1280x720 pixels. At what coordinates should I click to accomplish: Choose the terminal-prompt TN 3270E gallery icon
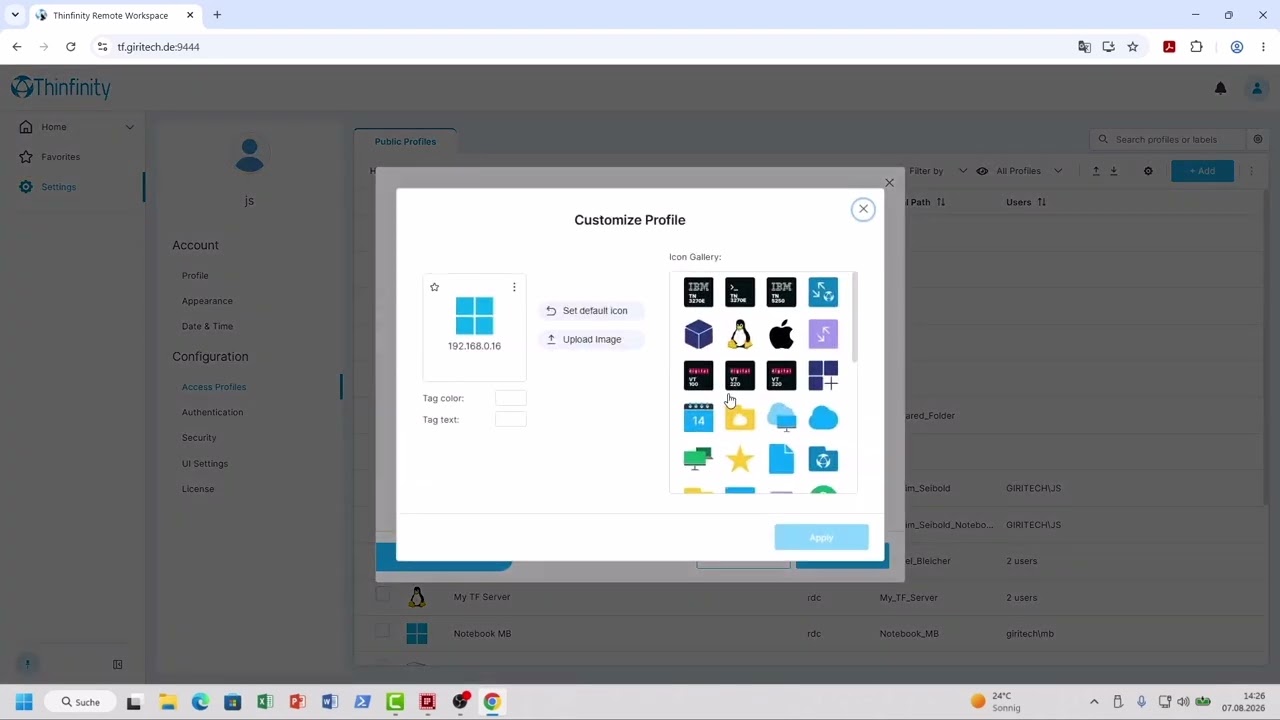pos(740,292)
